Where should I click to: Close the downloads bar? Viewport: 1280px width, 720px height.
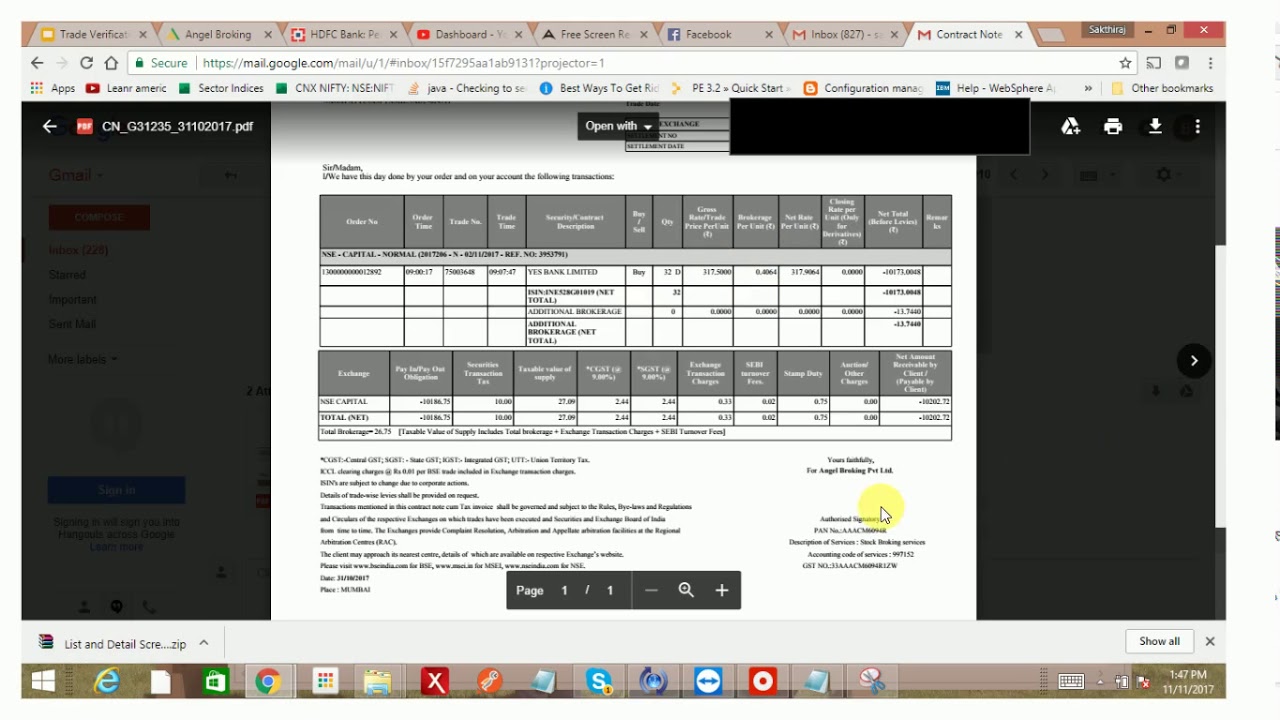pyautogui.click(x=1210, y=641)
